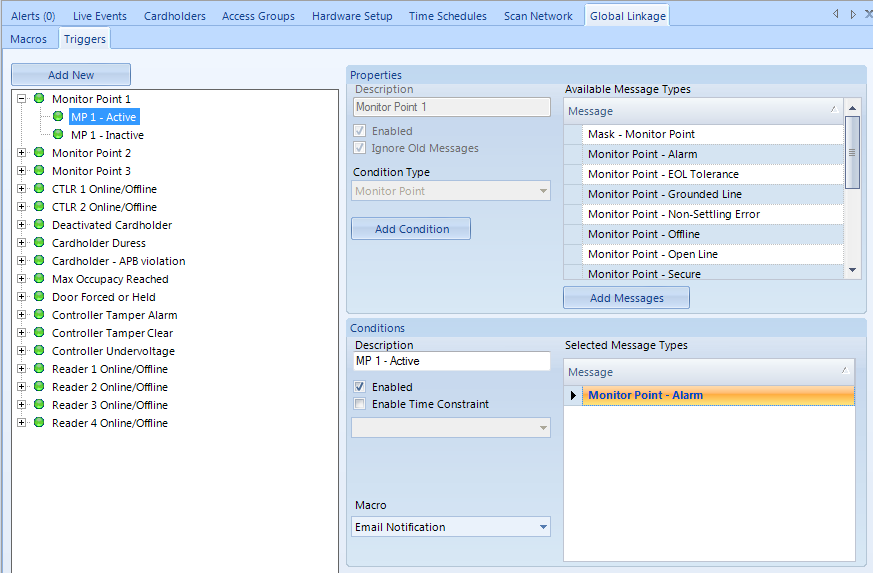The image size is (873, 573).
Task: Click green icon next to Cardholder Duress
Action: 39,243
